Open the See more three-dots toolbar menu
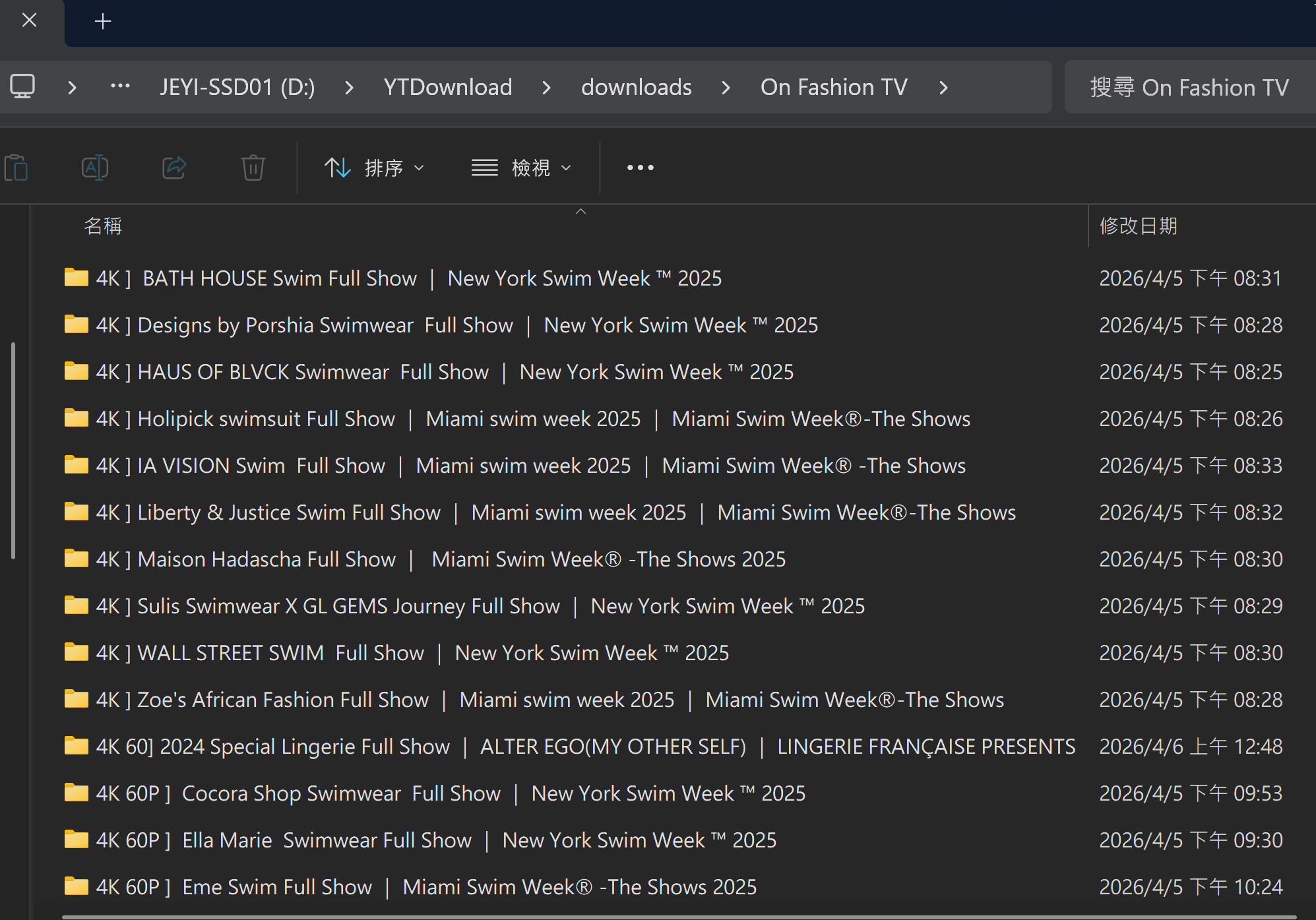 tap(640, 168)
